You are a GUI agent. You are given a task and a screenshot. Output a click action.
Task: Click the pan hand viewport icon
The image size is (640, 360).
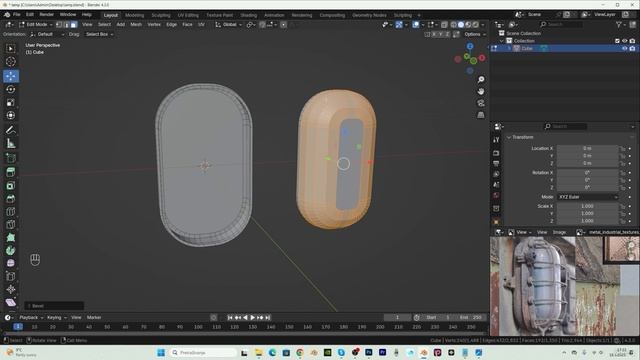[x=481, y=91]
